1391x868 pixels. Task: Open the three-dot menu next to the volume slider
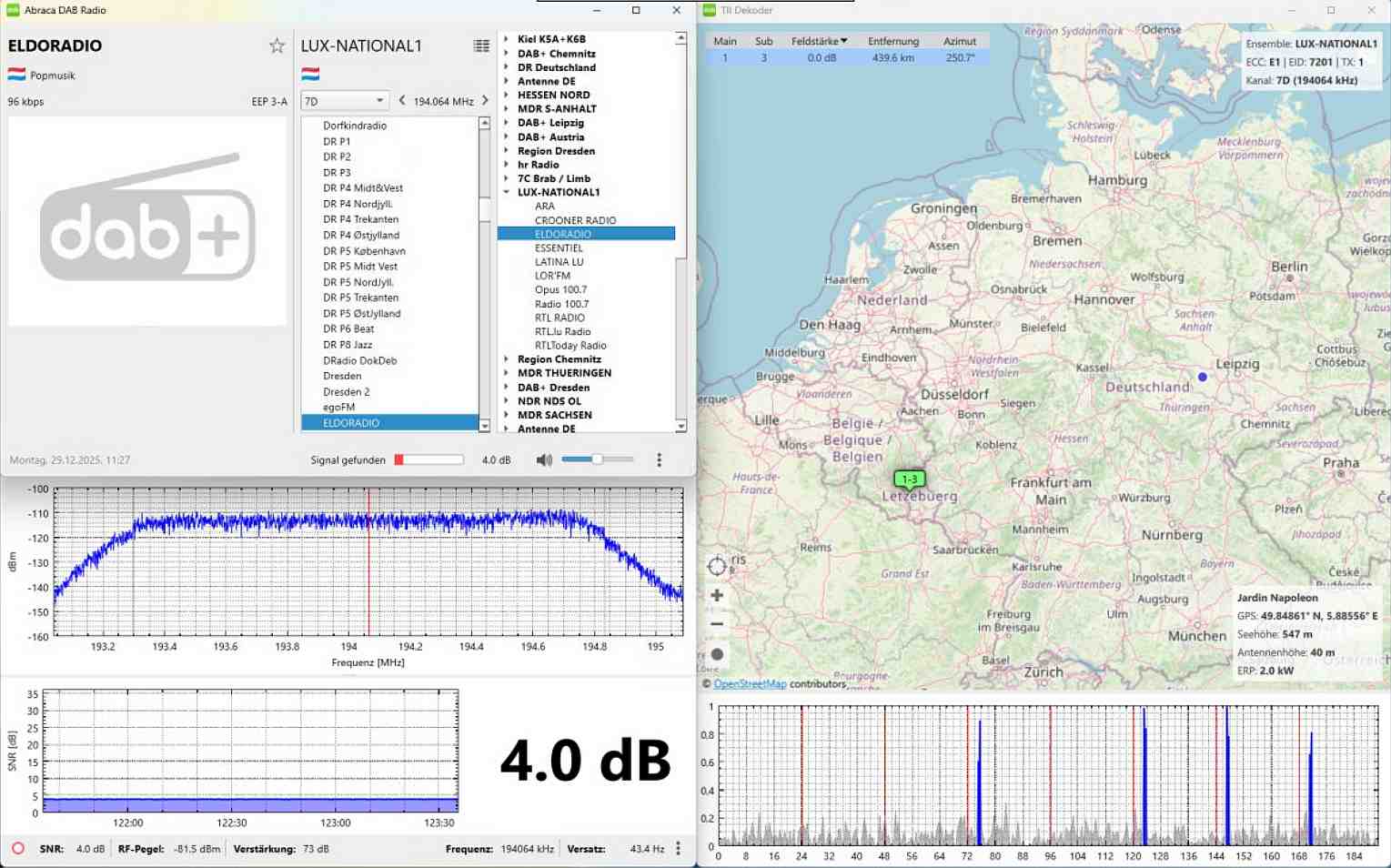point(660,460)
